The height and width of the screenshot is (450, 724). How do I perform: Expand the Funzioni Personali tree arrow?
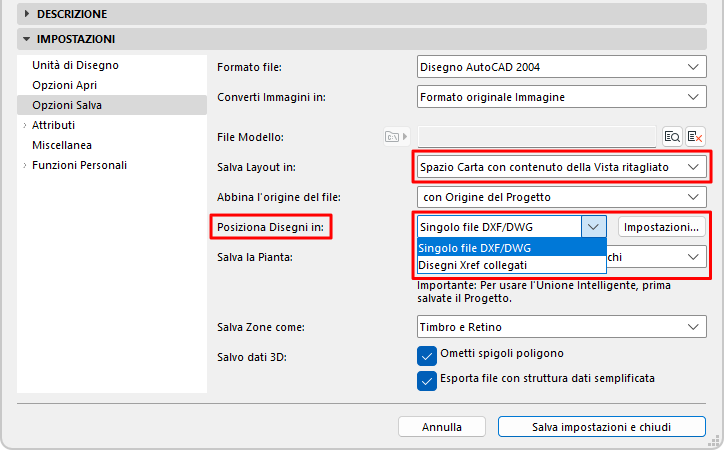point(24,165)
